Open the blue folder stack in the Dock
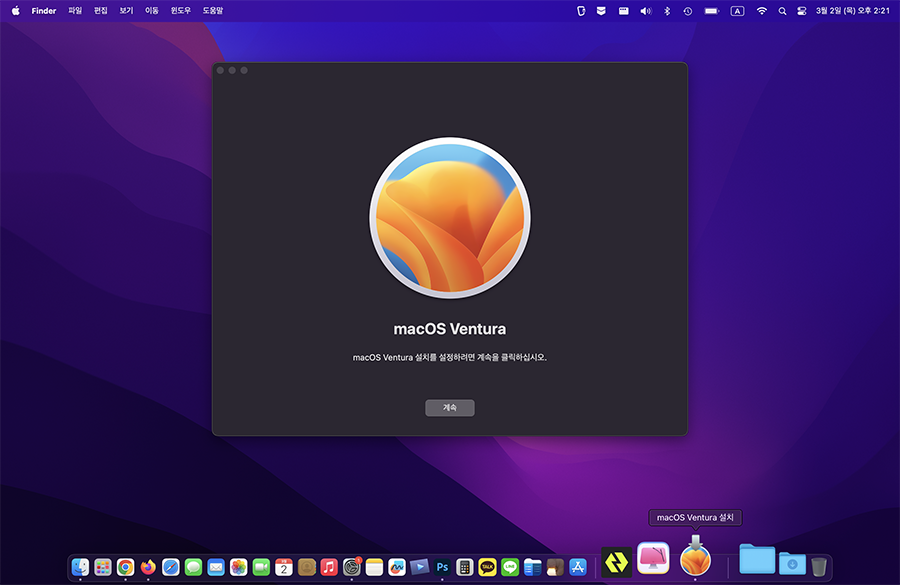The image size is (900, 585). click(757, 559)
